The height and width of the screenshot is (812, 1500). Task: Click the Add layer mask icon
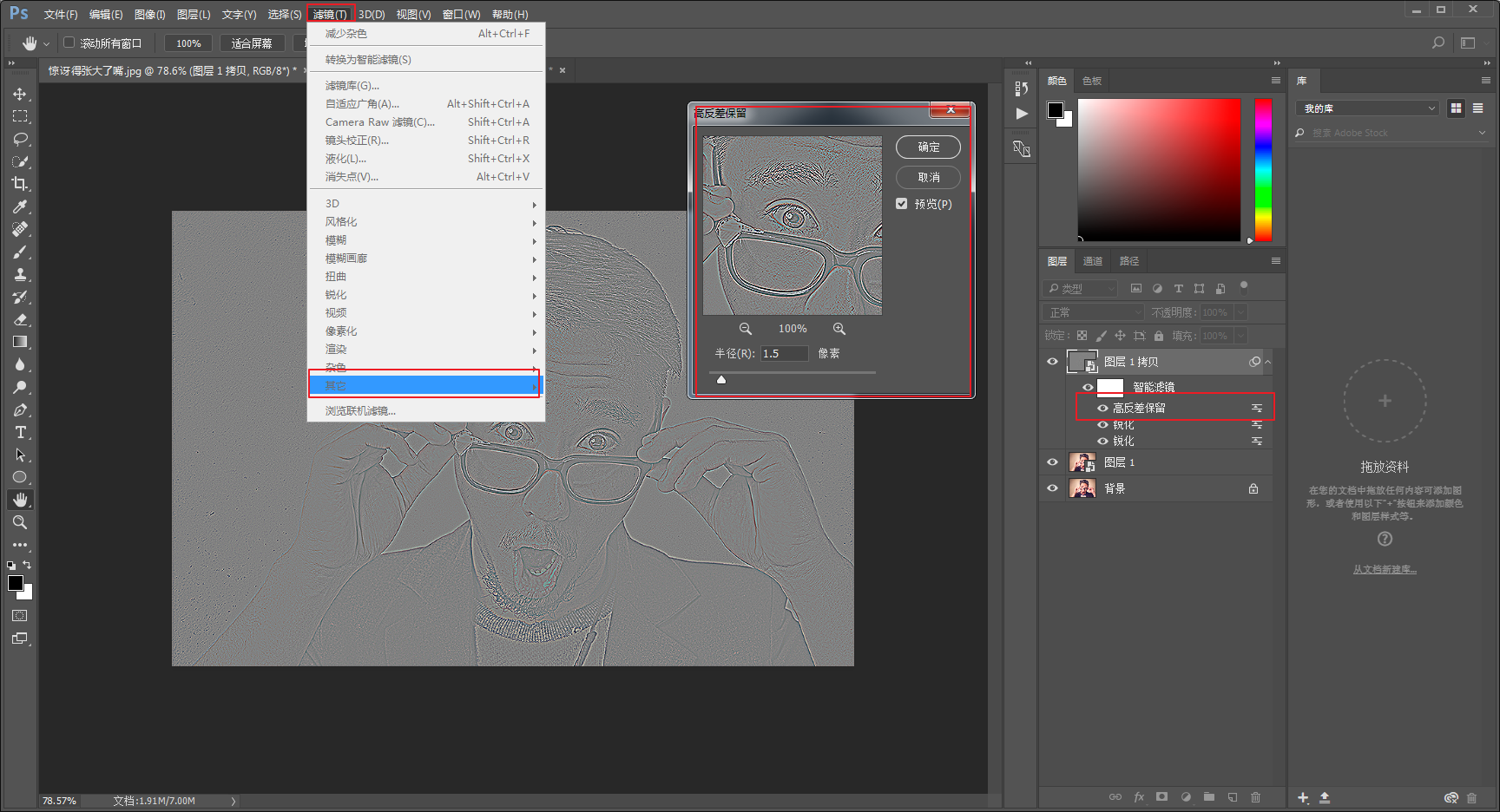(x=1161, y=796)
